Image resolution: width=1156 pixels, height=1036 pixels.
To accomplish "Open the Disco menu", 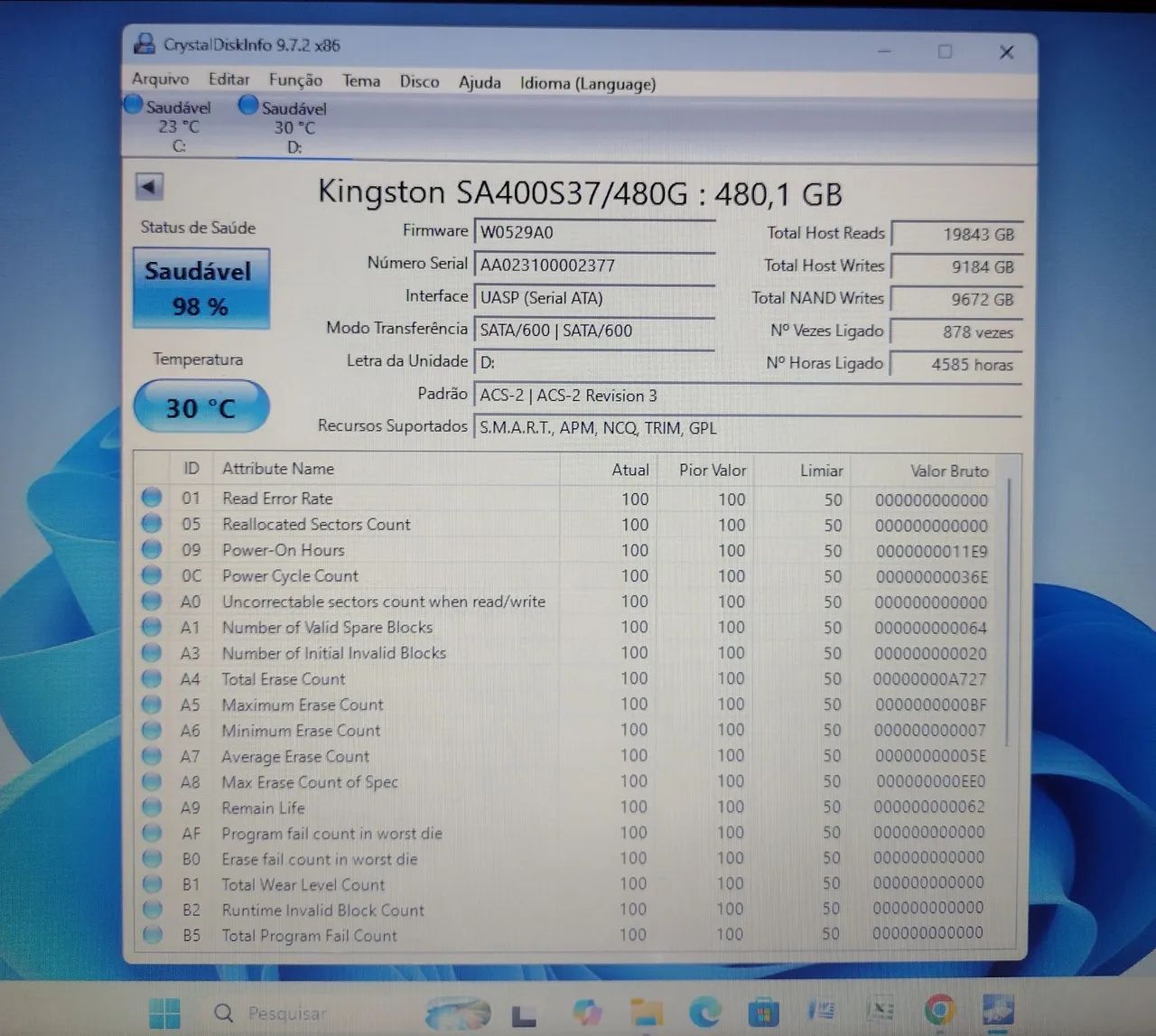I will click(x=419, y=82).
